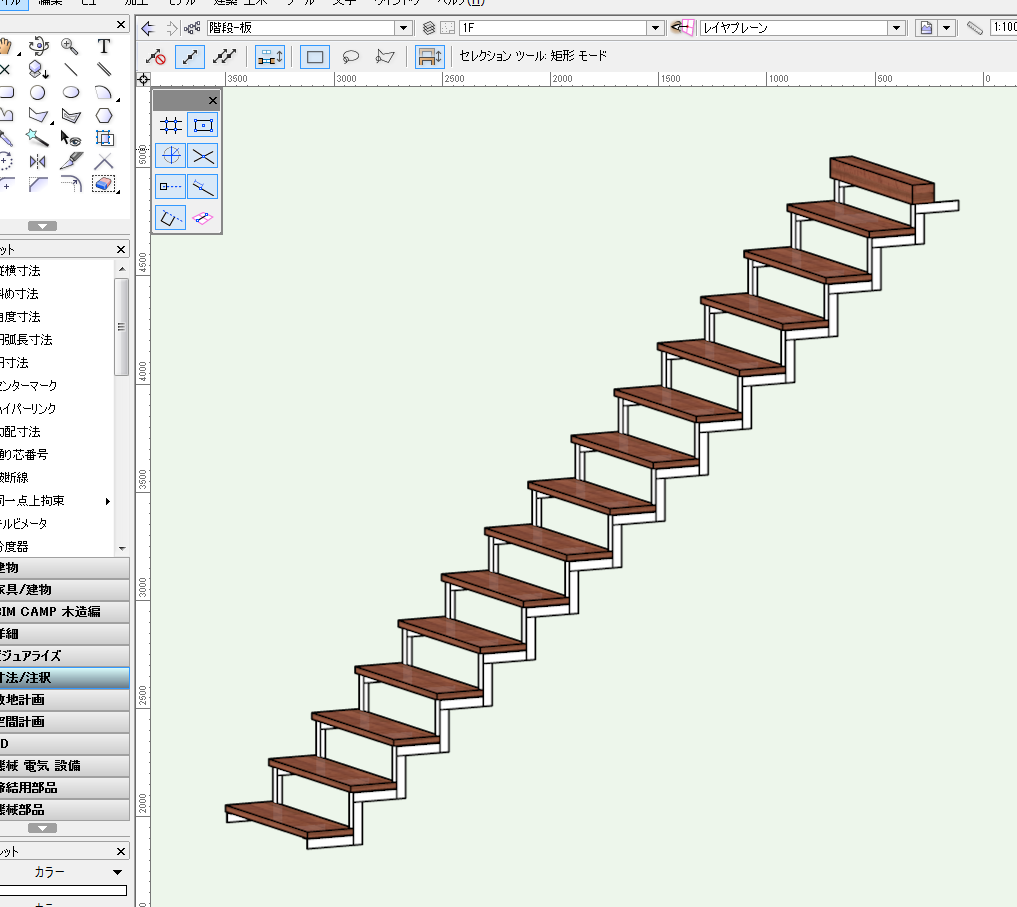Toggle Snap to Grid in snapping palette
The image size is (1017, 907).
tap(172, 125)
